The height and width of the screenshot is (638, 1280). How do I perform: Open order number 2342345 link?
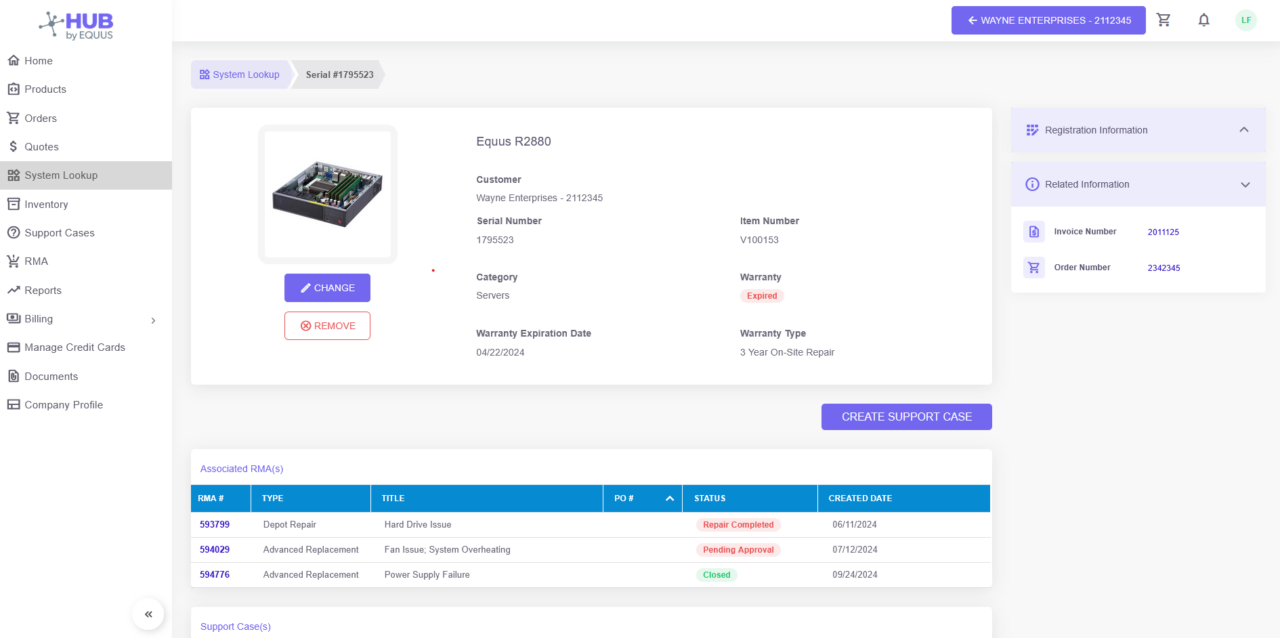pos(1164,268)
